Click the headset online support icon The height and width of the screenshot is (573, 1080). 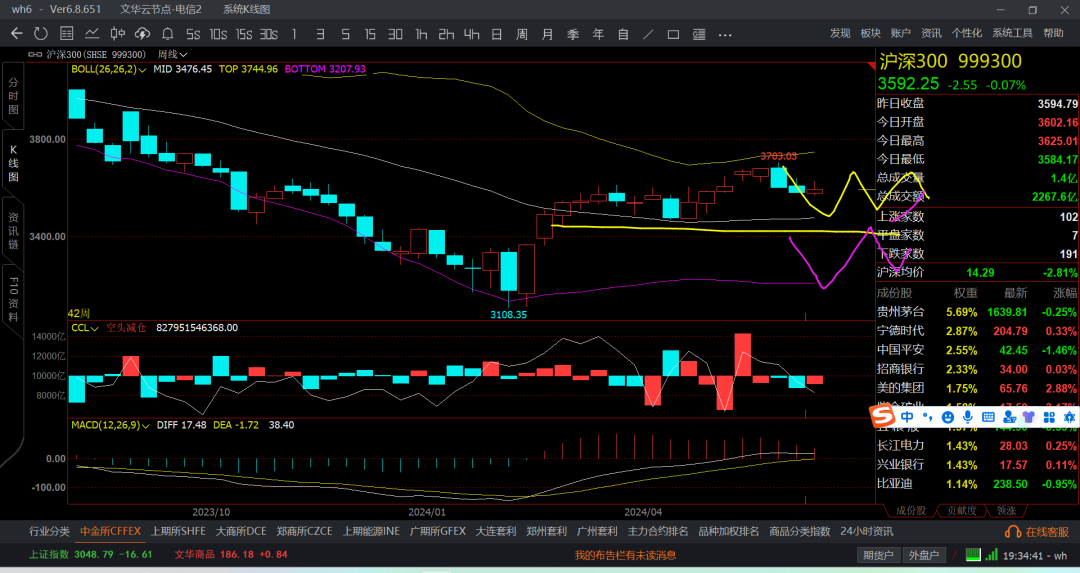pyautogui.click(x=1012, y=532)
